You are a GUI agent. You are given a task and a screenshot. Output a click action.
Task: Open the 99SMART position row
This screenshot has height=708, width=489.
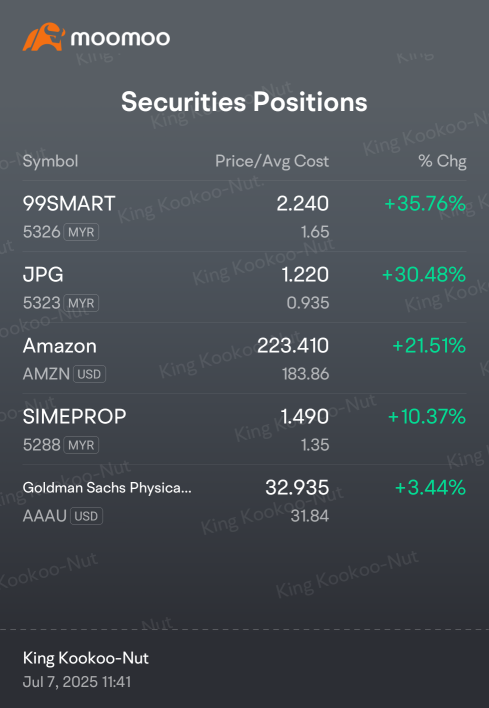pos(244,216)
